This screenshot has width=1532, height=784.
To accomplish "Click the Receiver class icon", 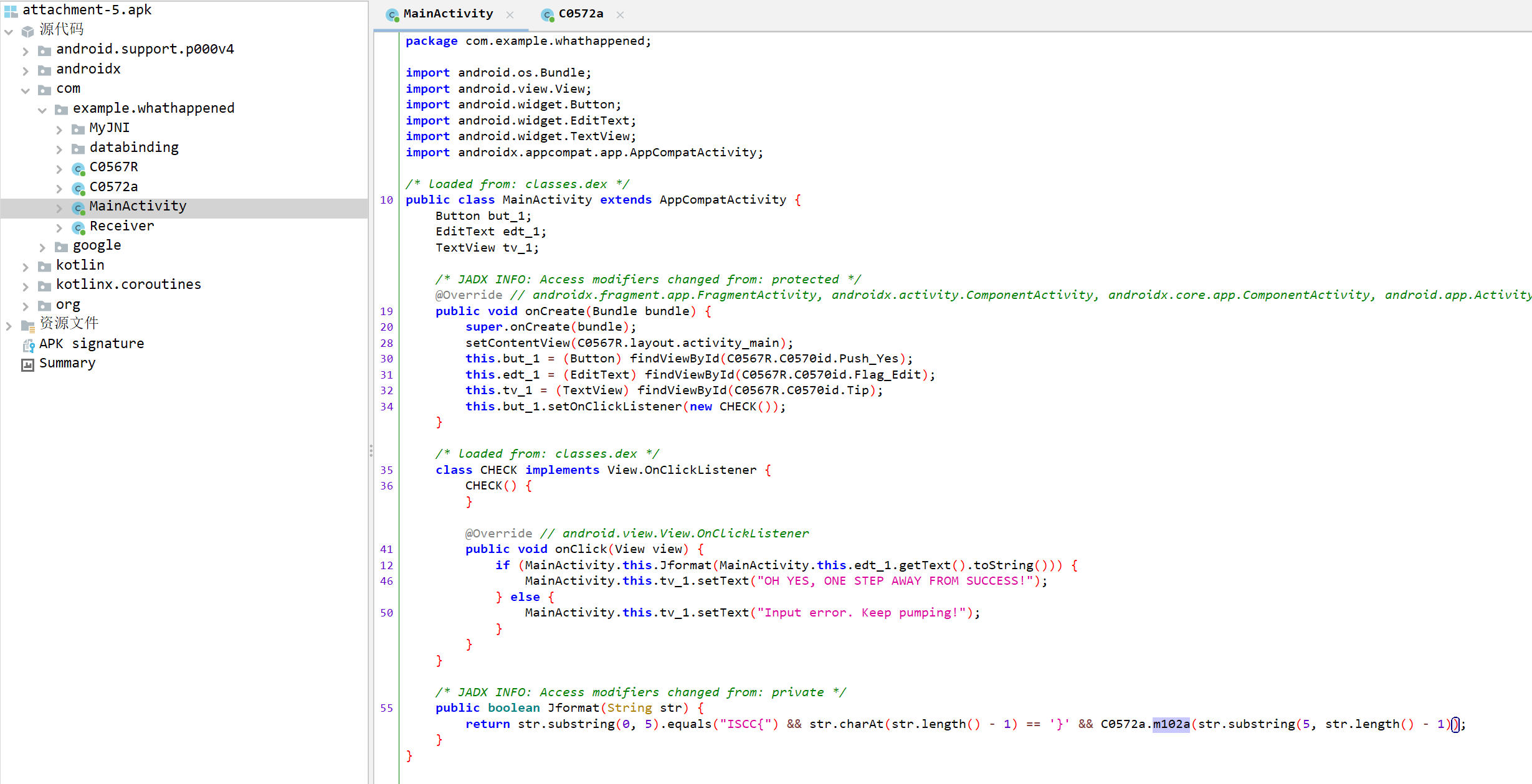I will (x=79, y=227).
